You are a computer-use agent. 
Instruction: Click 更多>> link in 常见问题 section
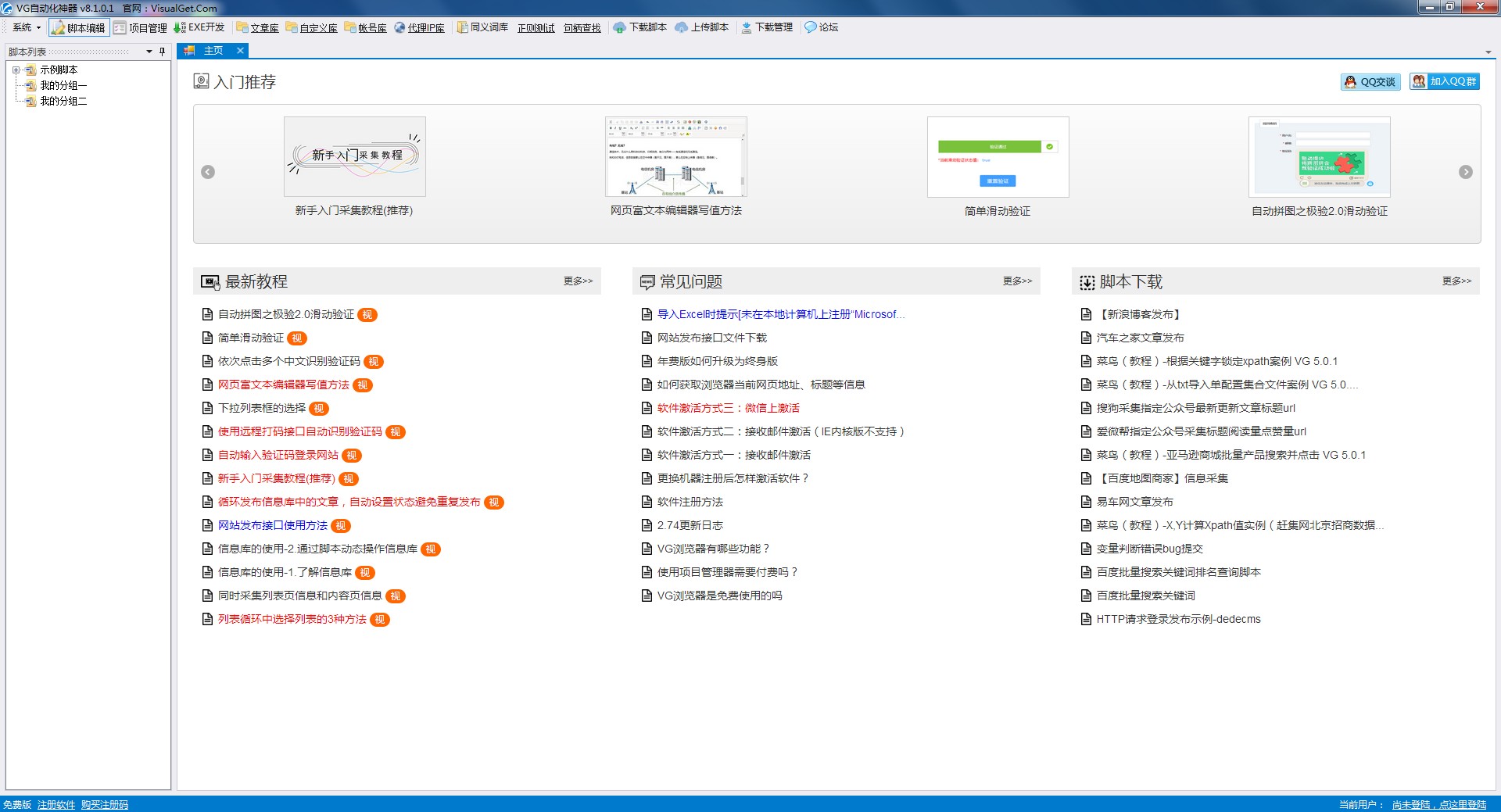[x=1017, y=281]
